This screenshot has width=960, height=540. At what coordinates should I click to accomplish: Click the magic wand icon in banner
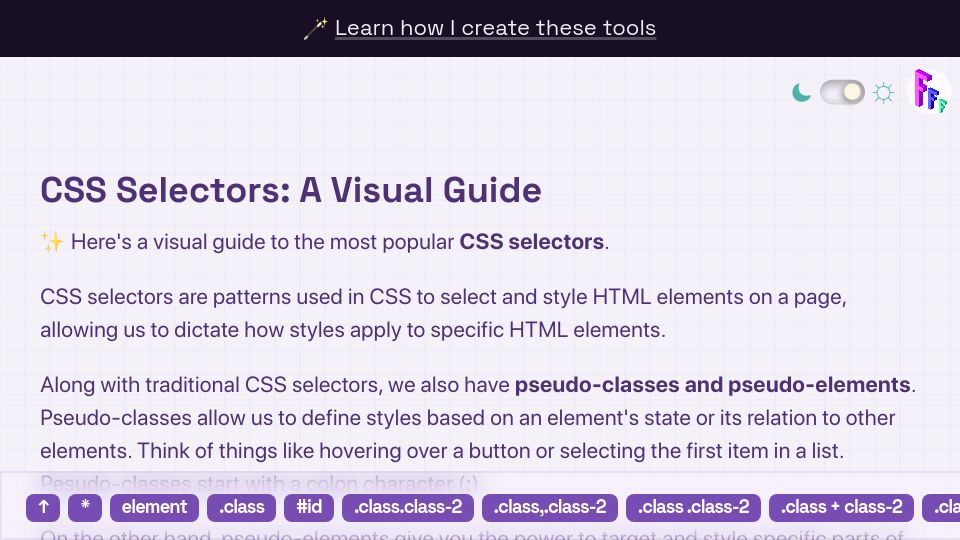pos(316,28)
